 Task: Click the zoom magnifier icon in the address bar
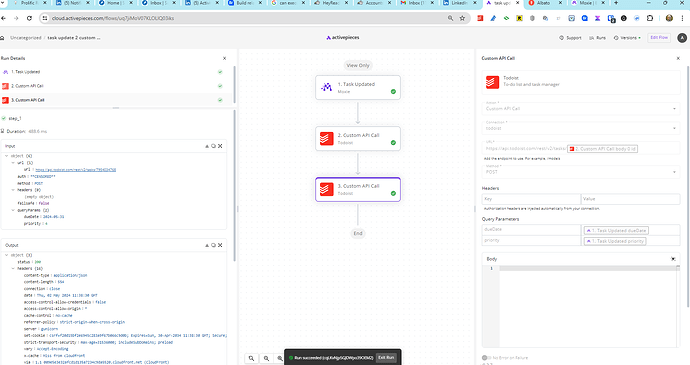pyautogui.click(x=450, y=18)
